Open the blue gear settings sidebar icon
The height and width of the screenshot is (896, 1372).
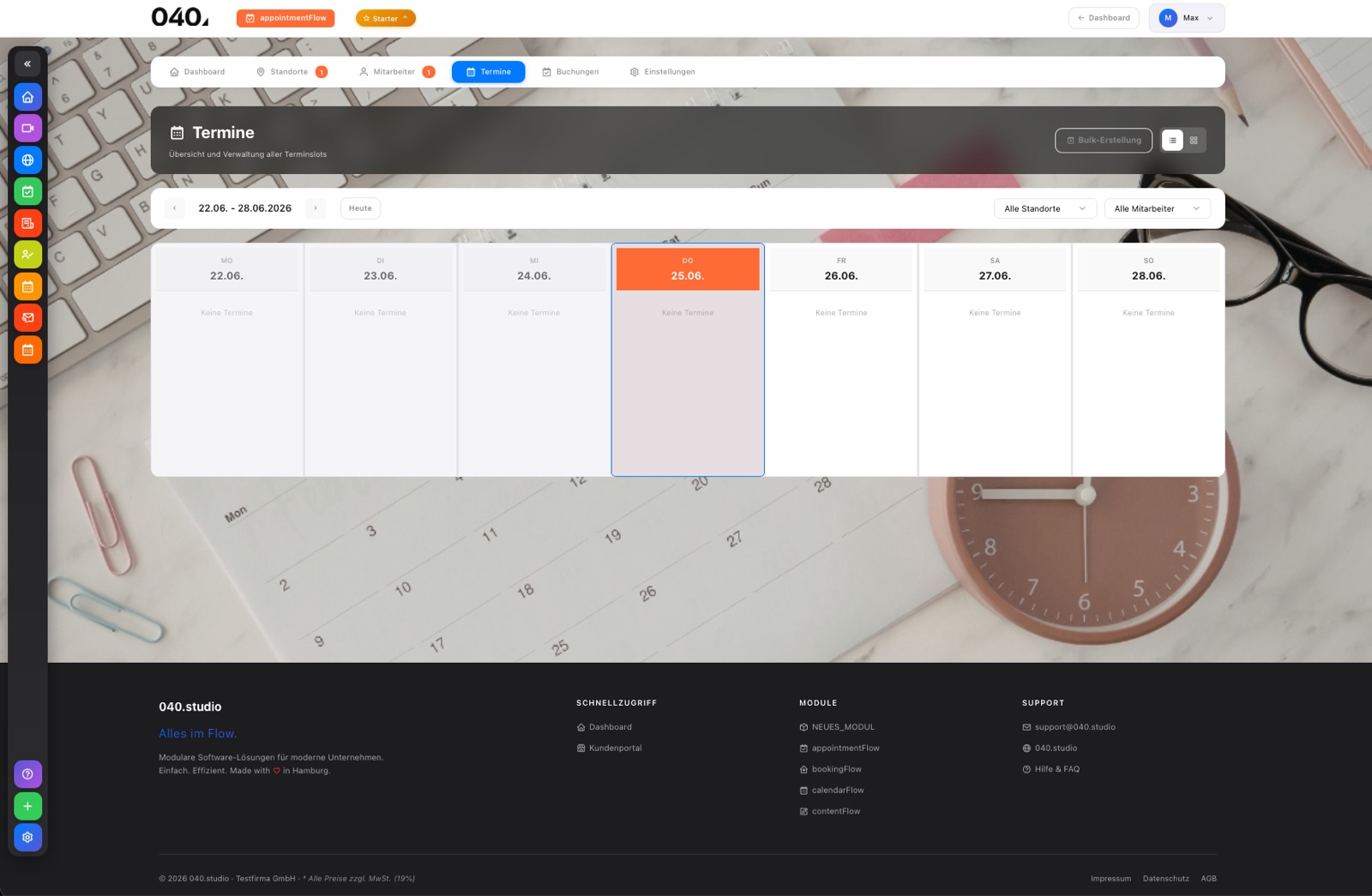(x=27, y=838)
